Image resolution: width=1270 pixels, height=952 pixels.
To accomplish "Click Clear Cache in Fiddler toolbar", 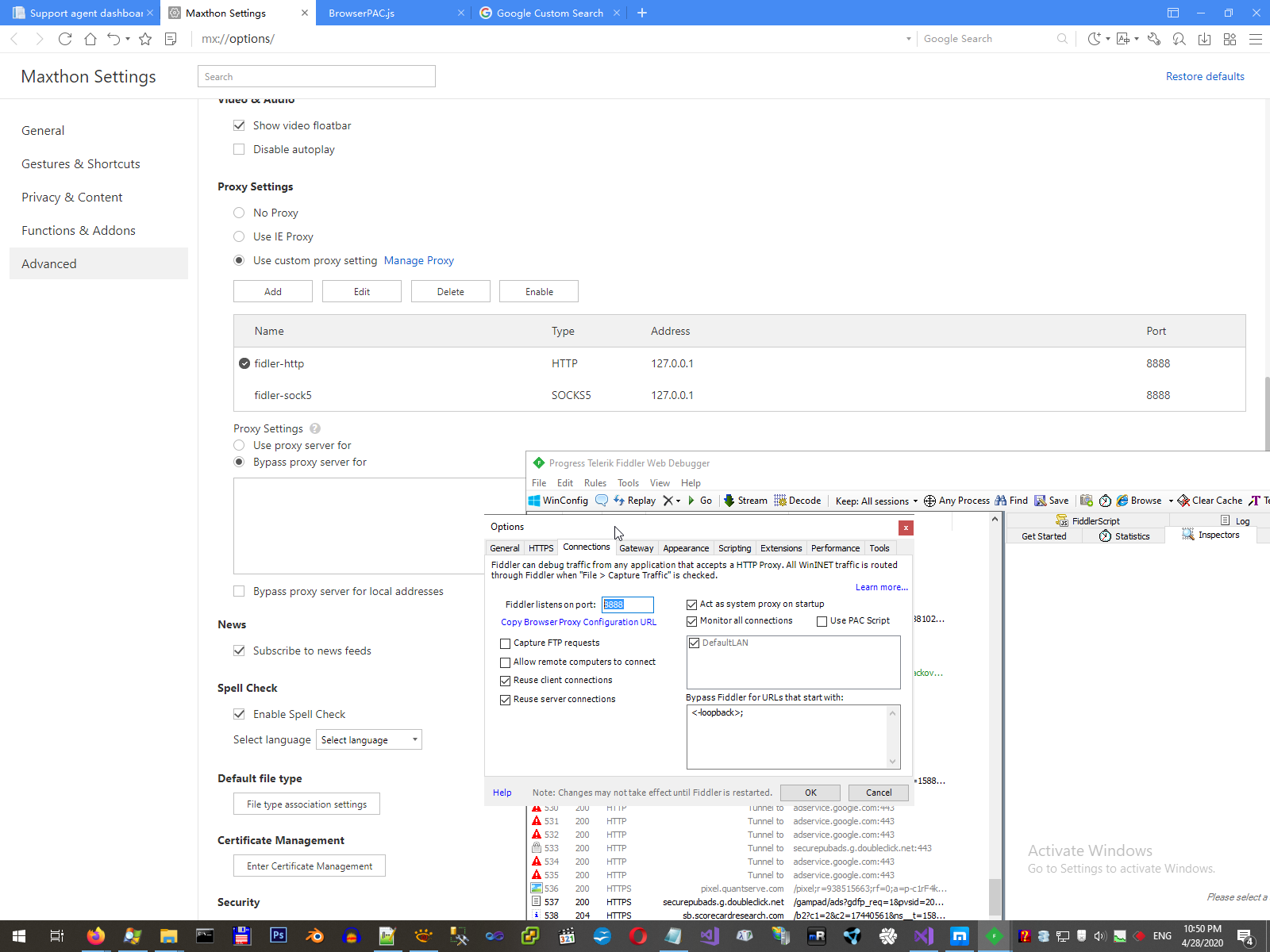I will [x=1210, y=501].
